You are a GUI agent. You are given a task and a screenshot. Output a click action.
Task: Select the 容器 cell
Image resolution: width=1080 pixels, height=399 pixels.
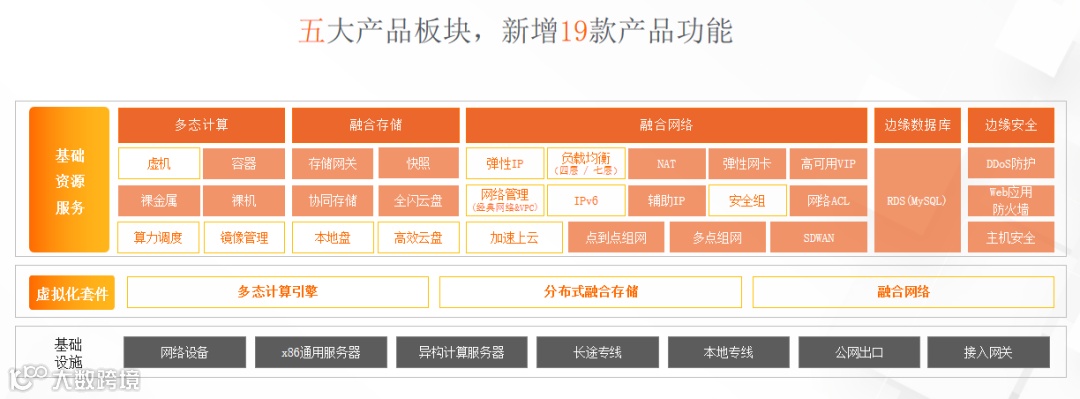244,163
